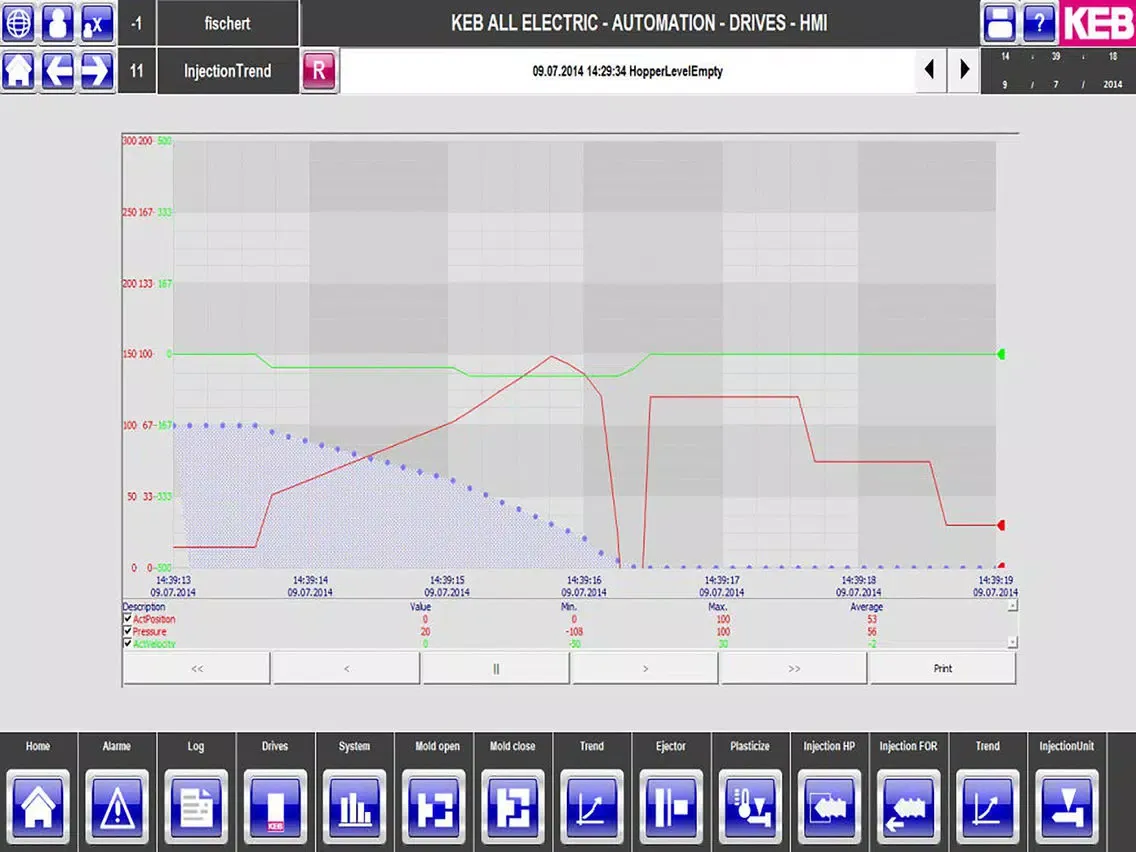Open the Plasticize icon

pyautogui.click(x=750, y=805)
